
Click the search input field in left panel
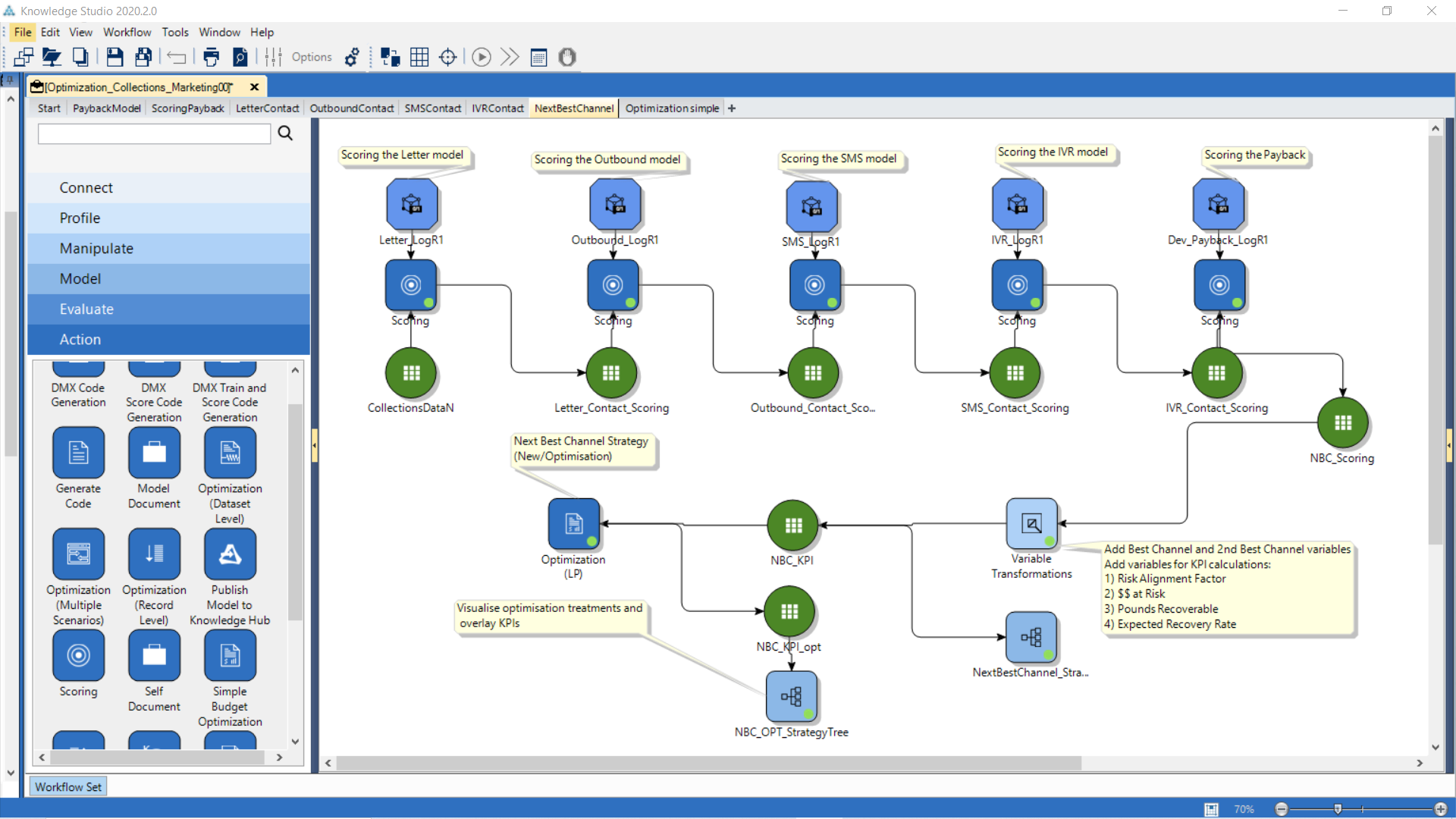click(155, 132)
